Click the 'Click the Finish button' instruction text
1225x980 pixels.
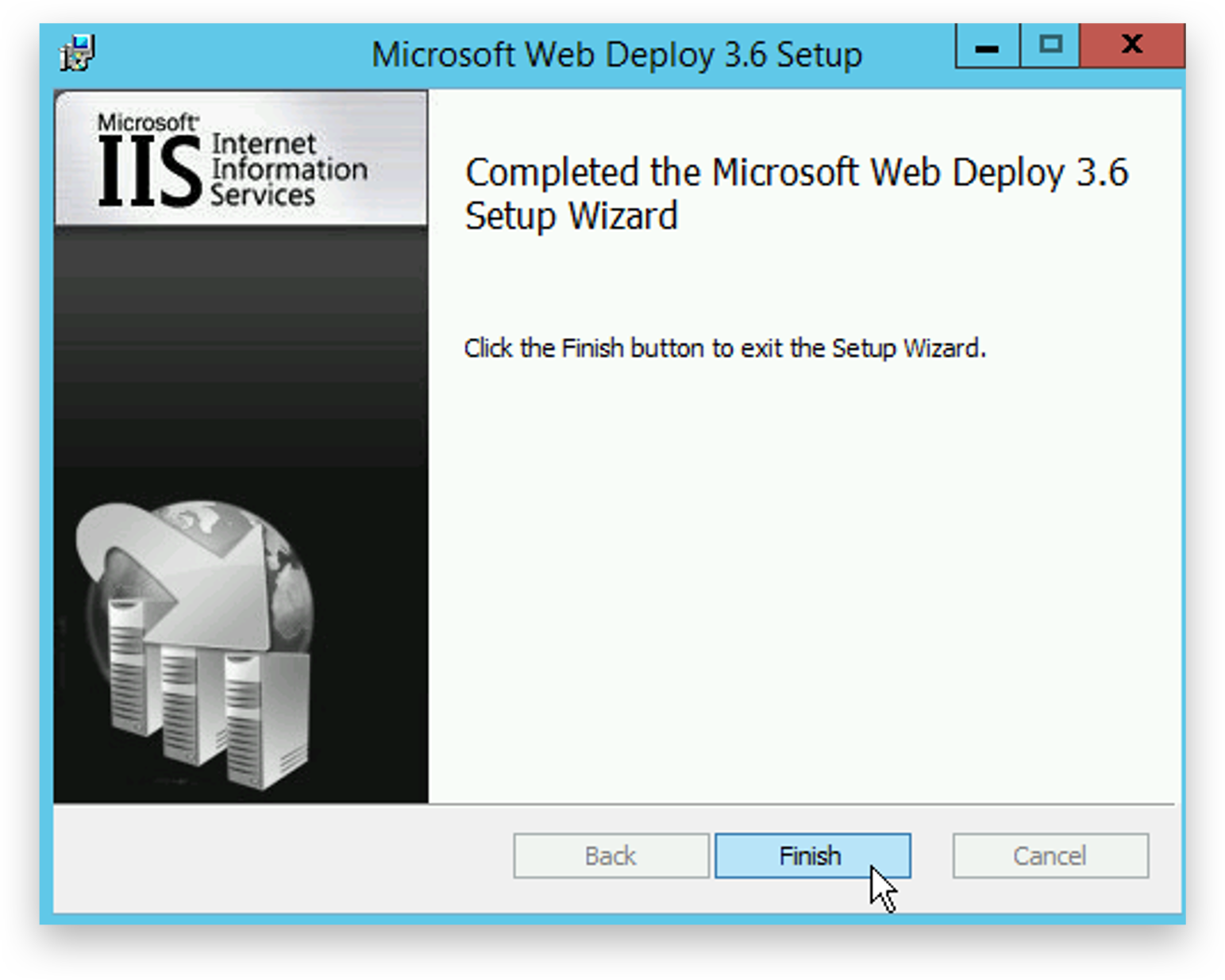tap(724, 348)
